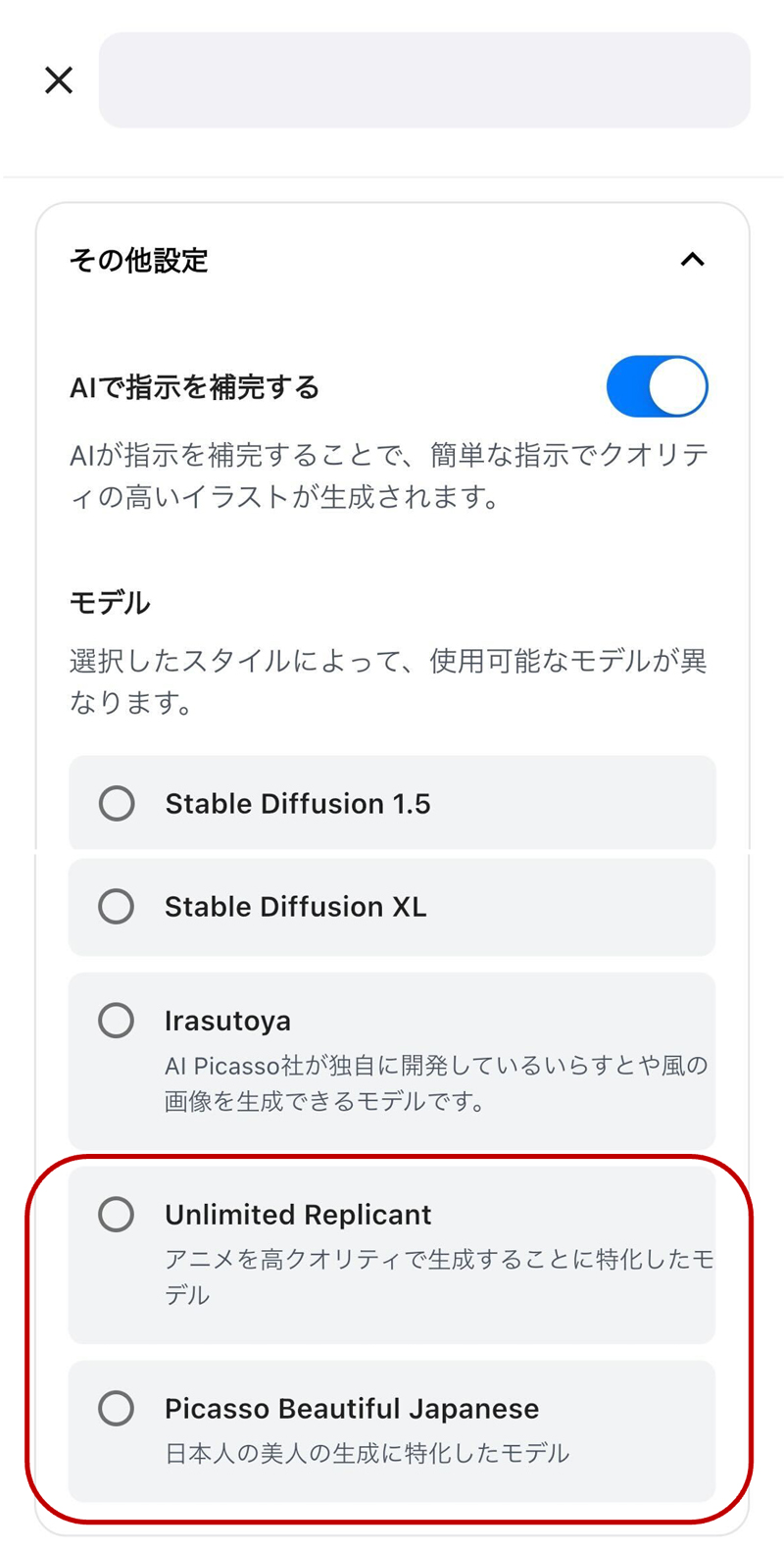Click the Irasutoya model name text

click(x=227, y=1021)
